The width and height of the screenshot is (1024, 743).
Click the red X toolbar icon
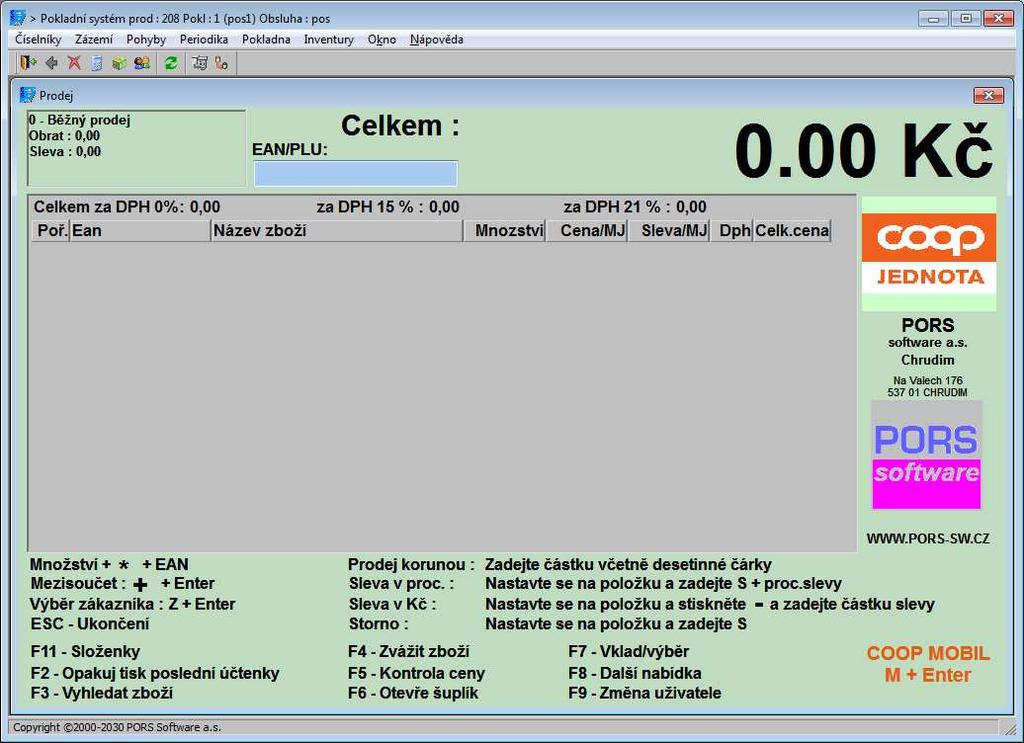click(x=74, y=63)
